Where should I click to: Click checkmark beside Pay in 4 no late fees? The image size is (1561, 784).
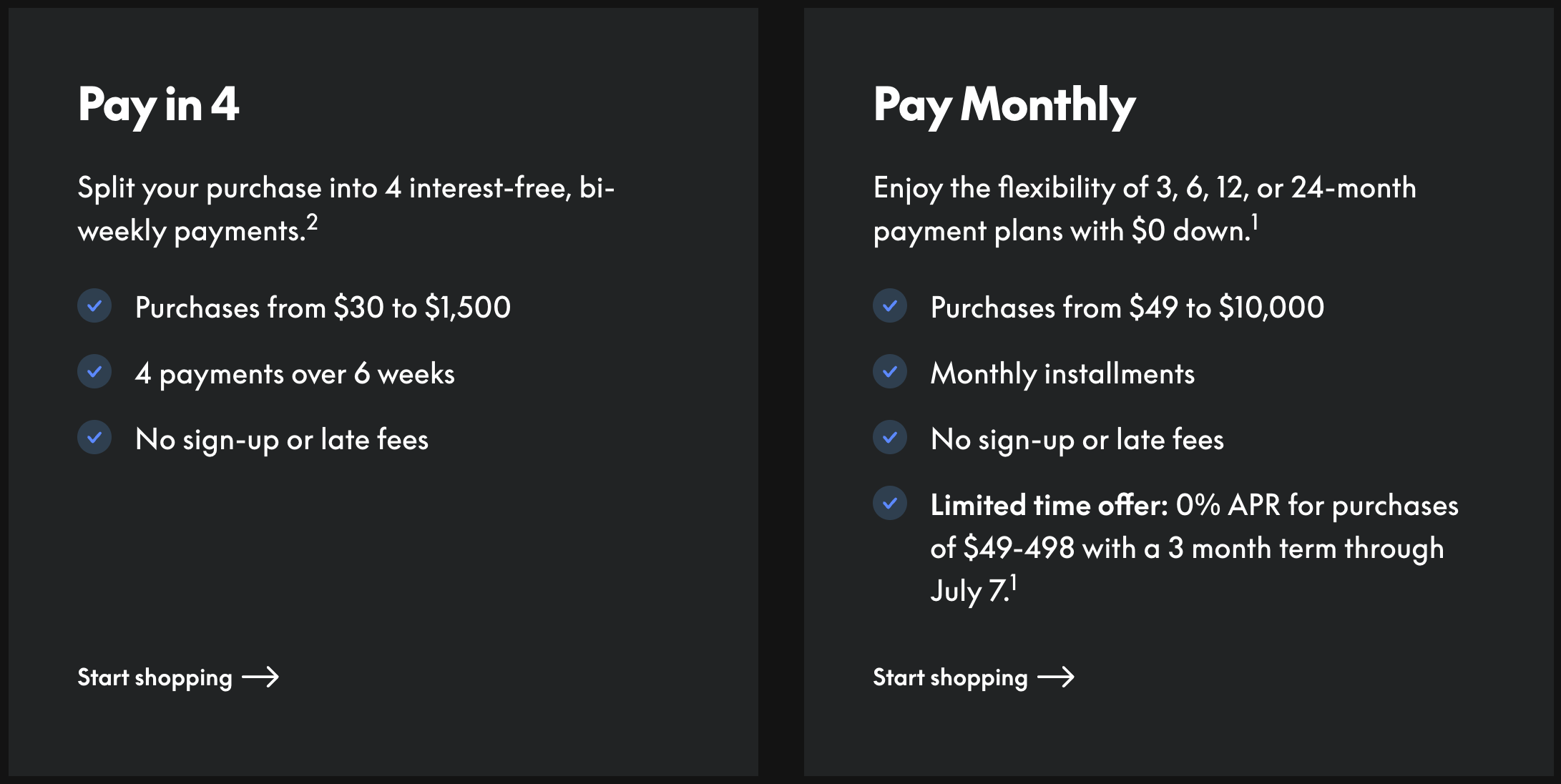point(94,438)
